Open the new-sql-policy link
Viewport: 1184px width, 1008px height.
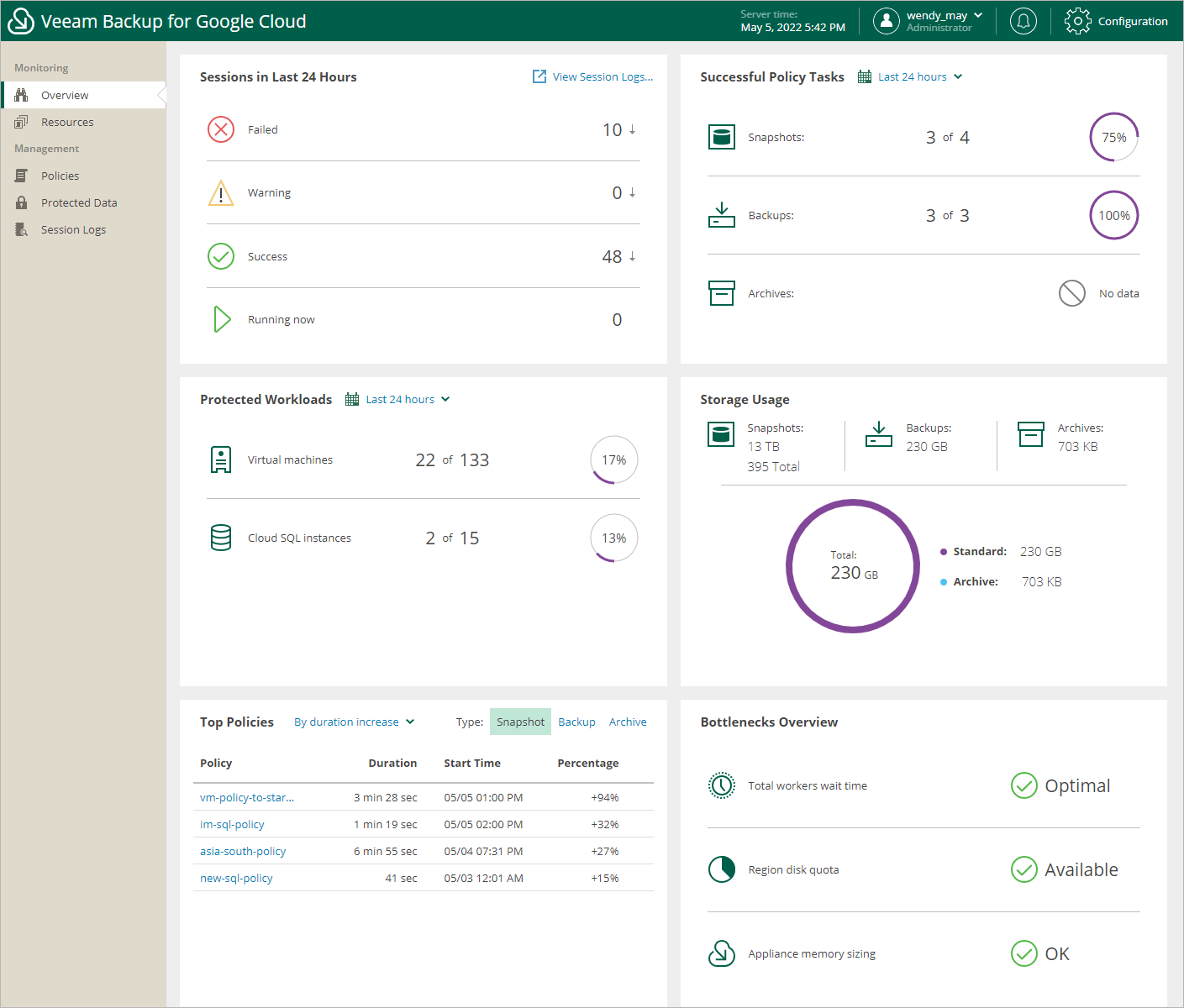pos(236,878)
